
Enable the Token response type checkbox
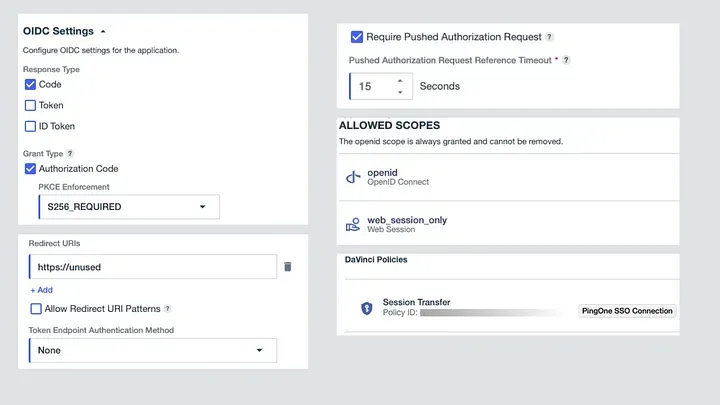pyautogui.click(x=30, y=105)
